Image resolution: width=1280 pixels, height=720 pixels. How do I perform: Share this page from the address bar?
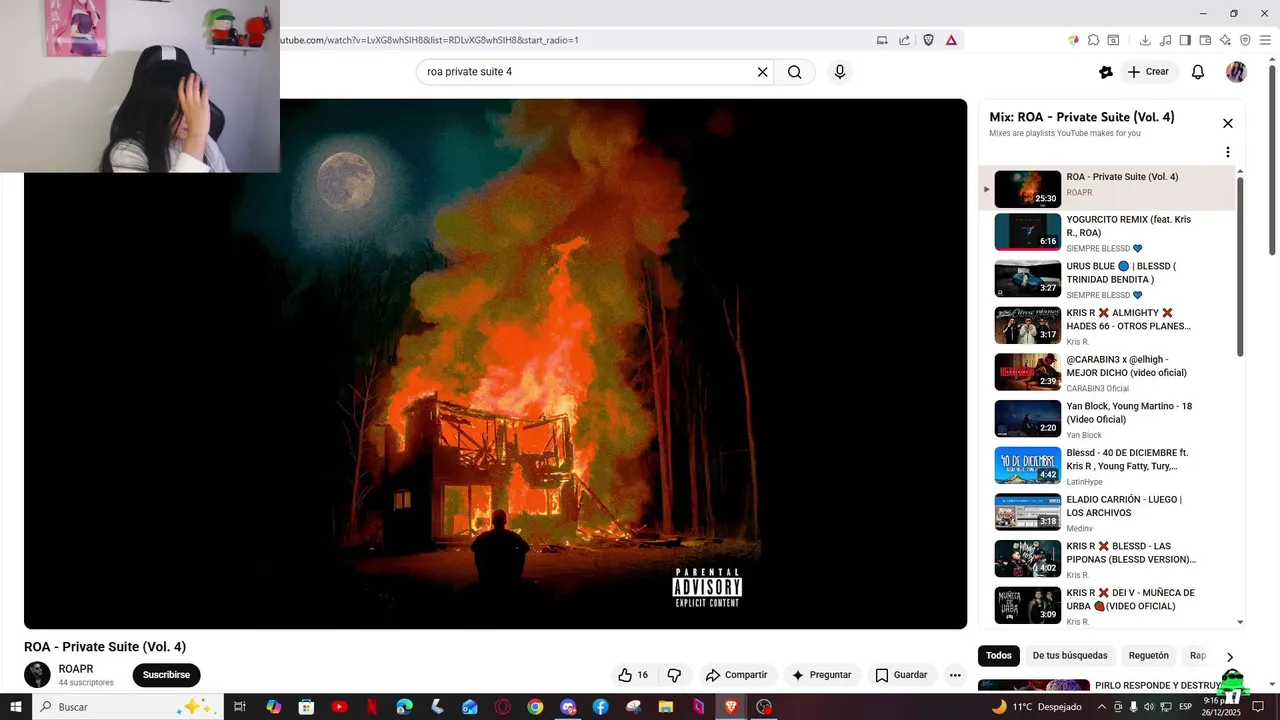(904, 40)
